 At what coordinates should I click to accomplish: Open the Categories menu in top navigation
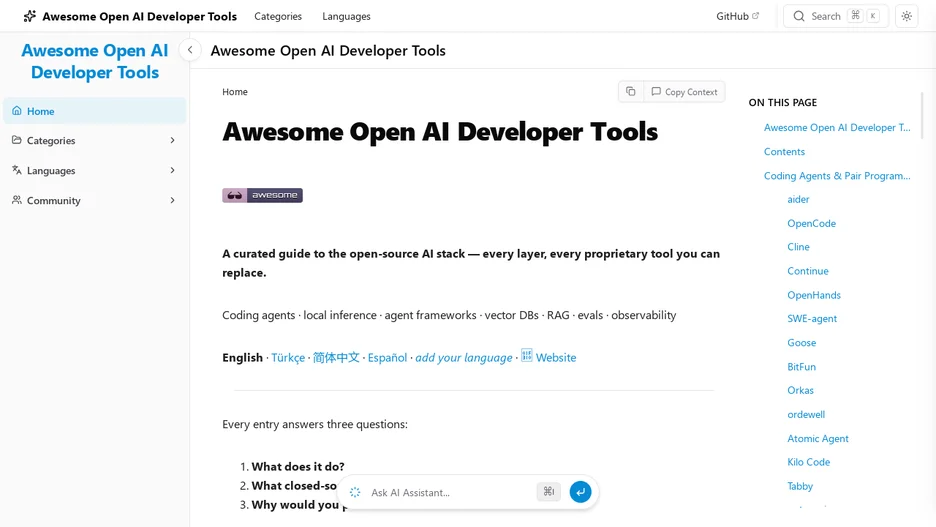[278, 16]
